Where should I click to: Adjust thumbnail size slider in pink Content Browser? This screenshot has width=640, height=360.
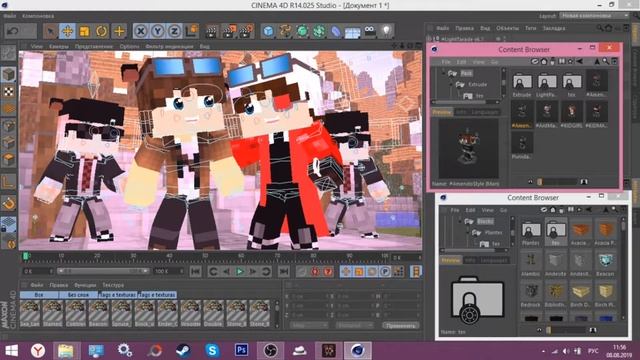coord(557,182)
